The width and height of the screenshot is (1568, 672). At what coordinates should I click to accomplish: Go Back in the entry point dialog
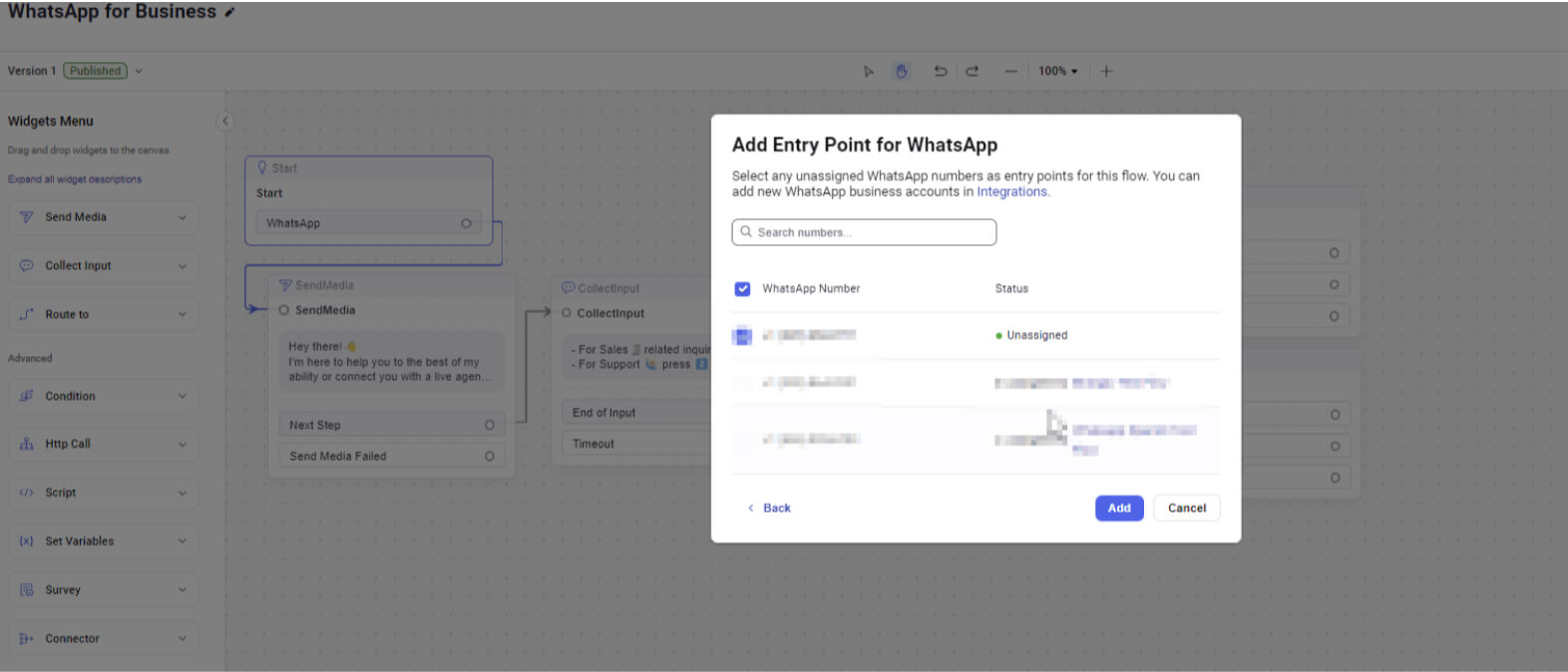769,508
